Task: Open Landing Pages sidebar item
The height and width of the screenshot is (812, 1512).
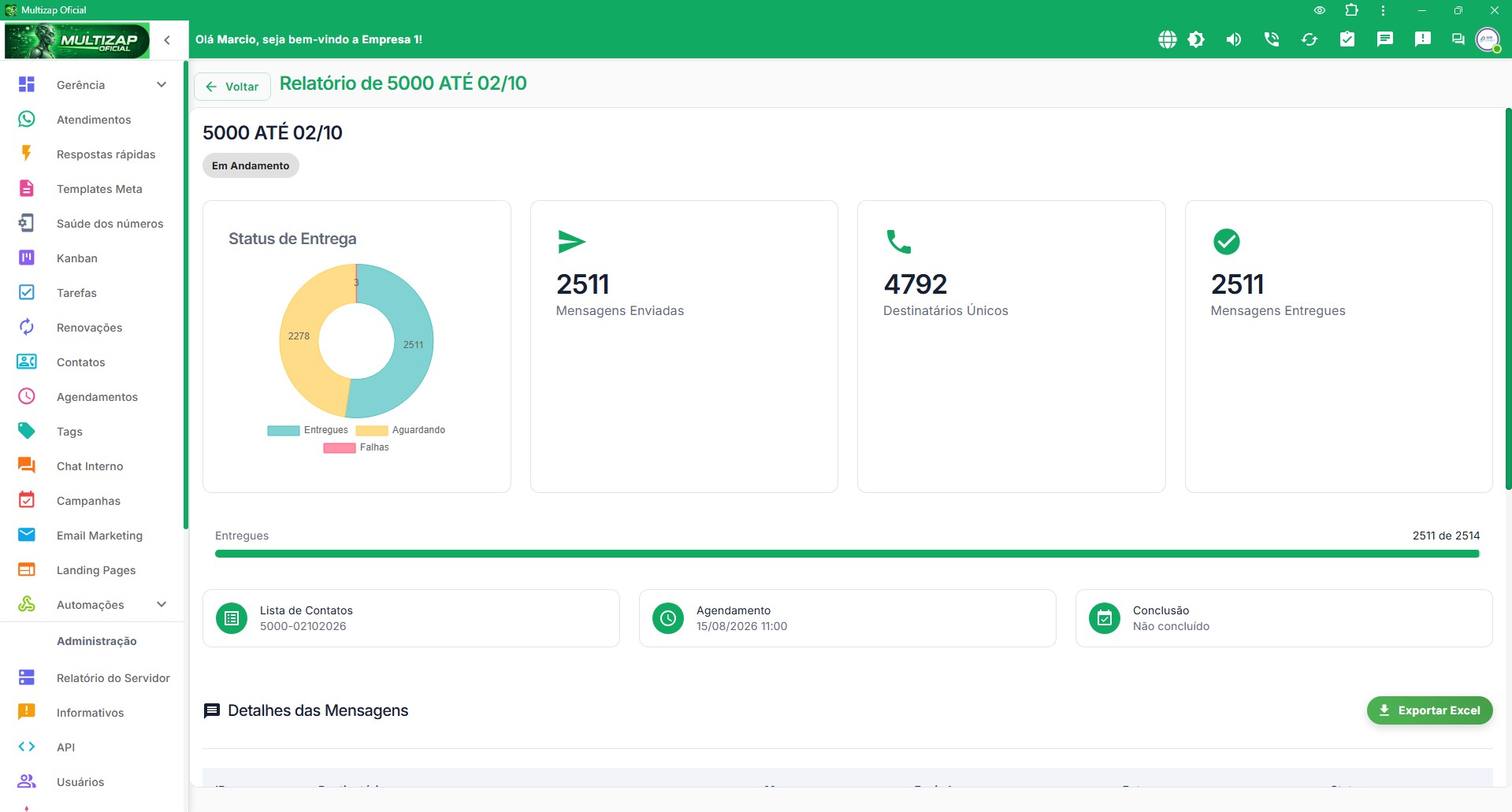Action: point(91,570)
